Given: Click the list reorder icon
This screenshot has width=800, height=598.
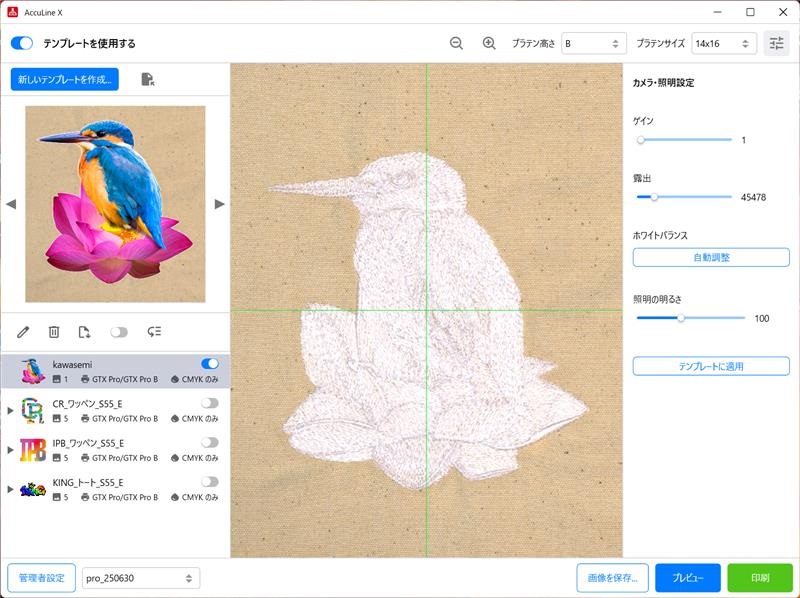Looking at the screenshot, I should pyautogui.click(x=154, y=332).
